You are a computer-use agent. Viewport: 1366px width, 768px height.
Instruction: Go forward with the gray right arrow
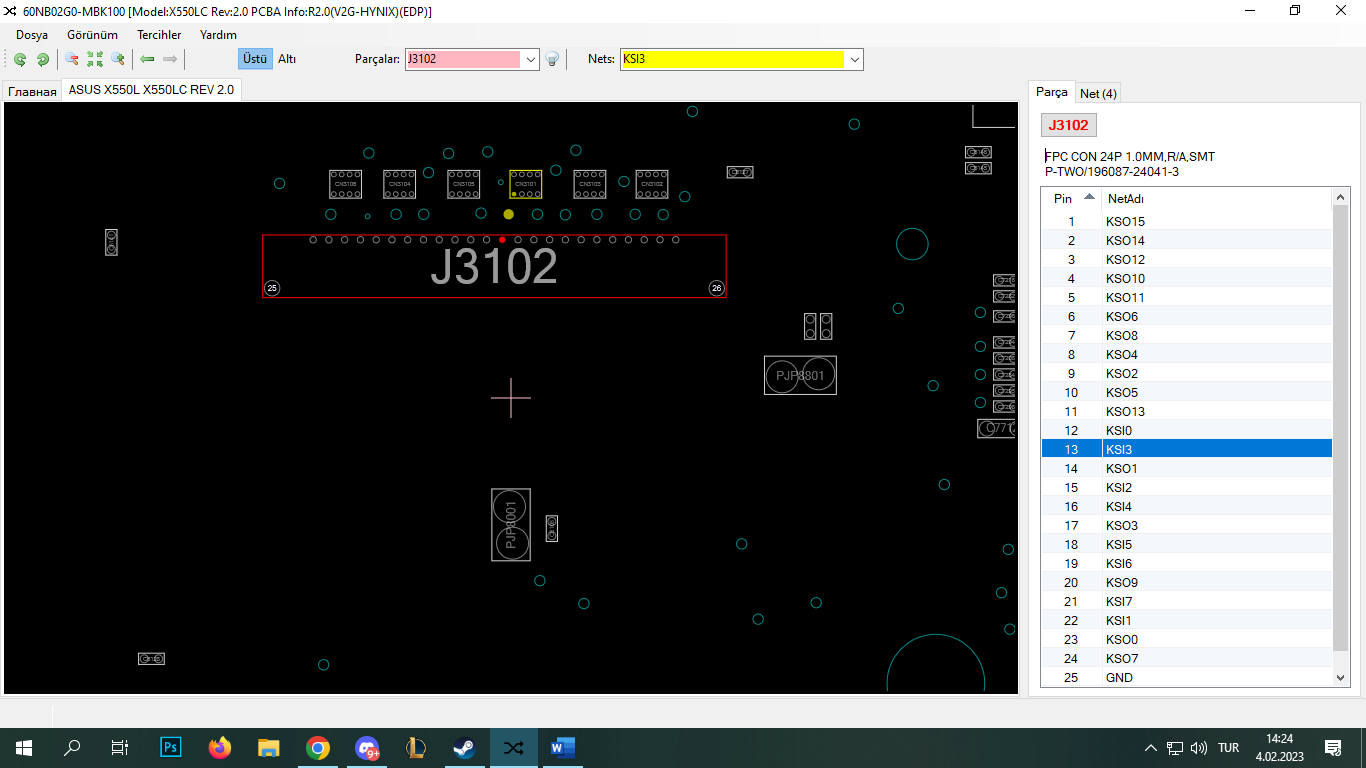tap(170, 59)
